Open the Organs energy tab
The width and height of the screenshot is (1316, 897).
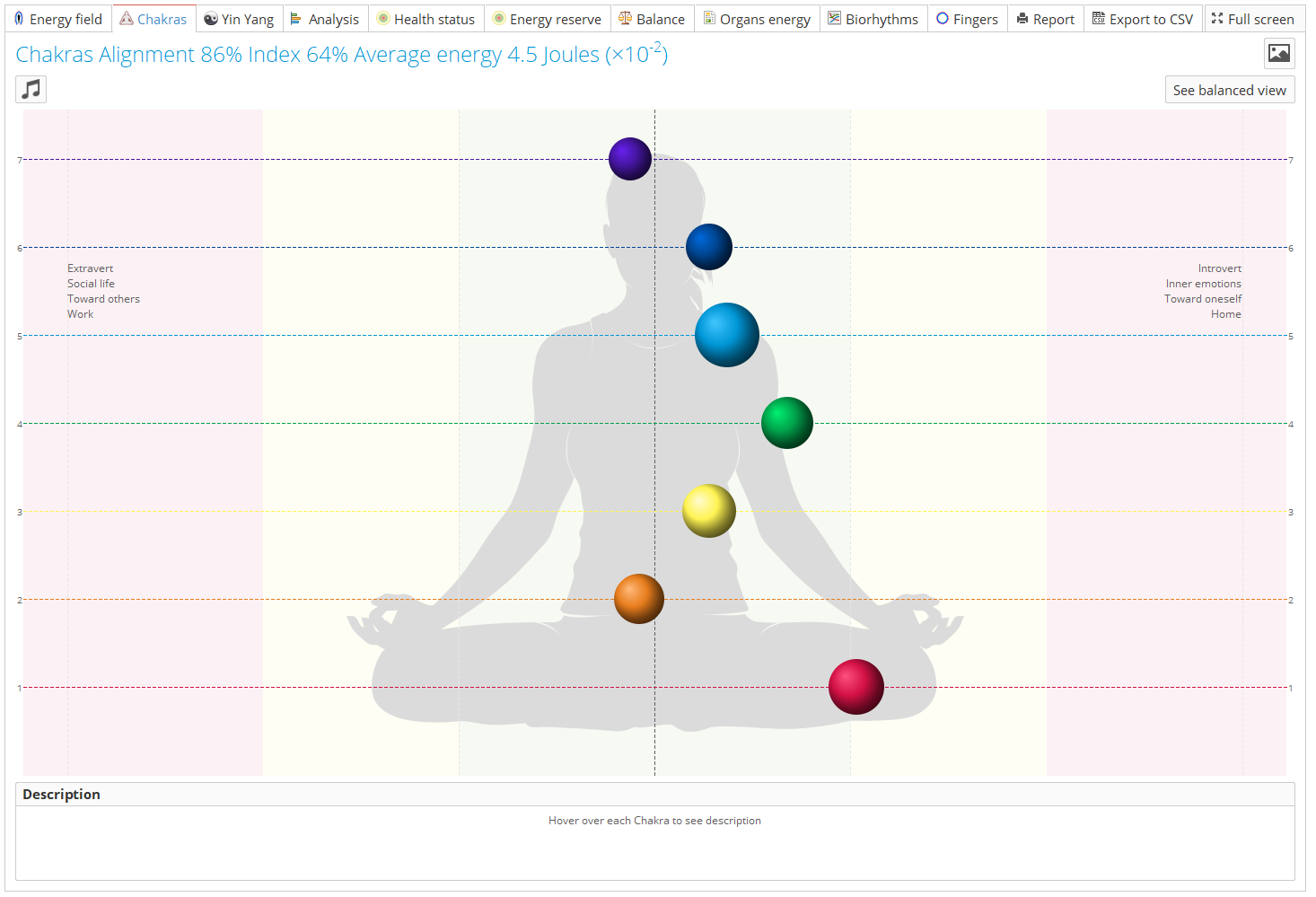pyautogui.click(x=757, y=18)
